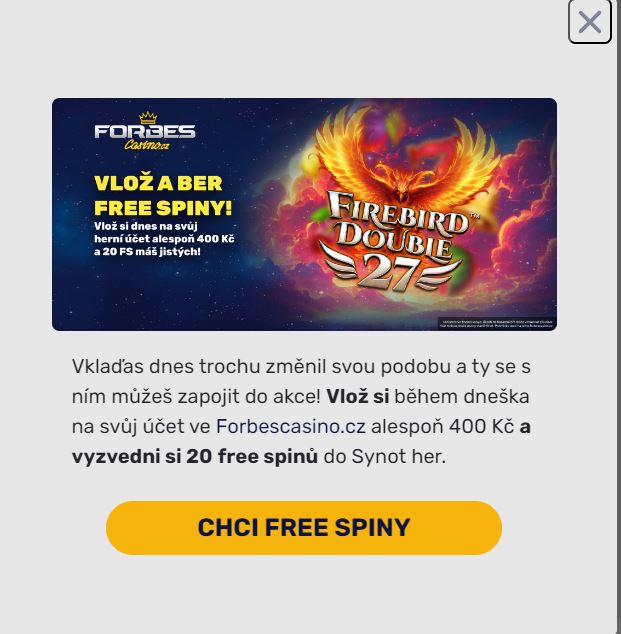Click the yellow Casino.cz script text
The width and height of the screenshot is (621, 634).
[147, 145]
